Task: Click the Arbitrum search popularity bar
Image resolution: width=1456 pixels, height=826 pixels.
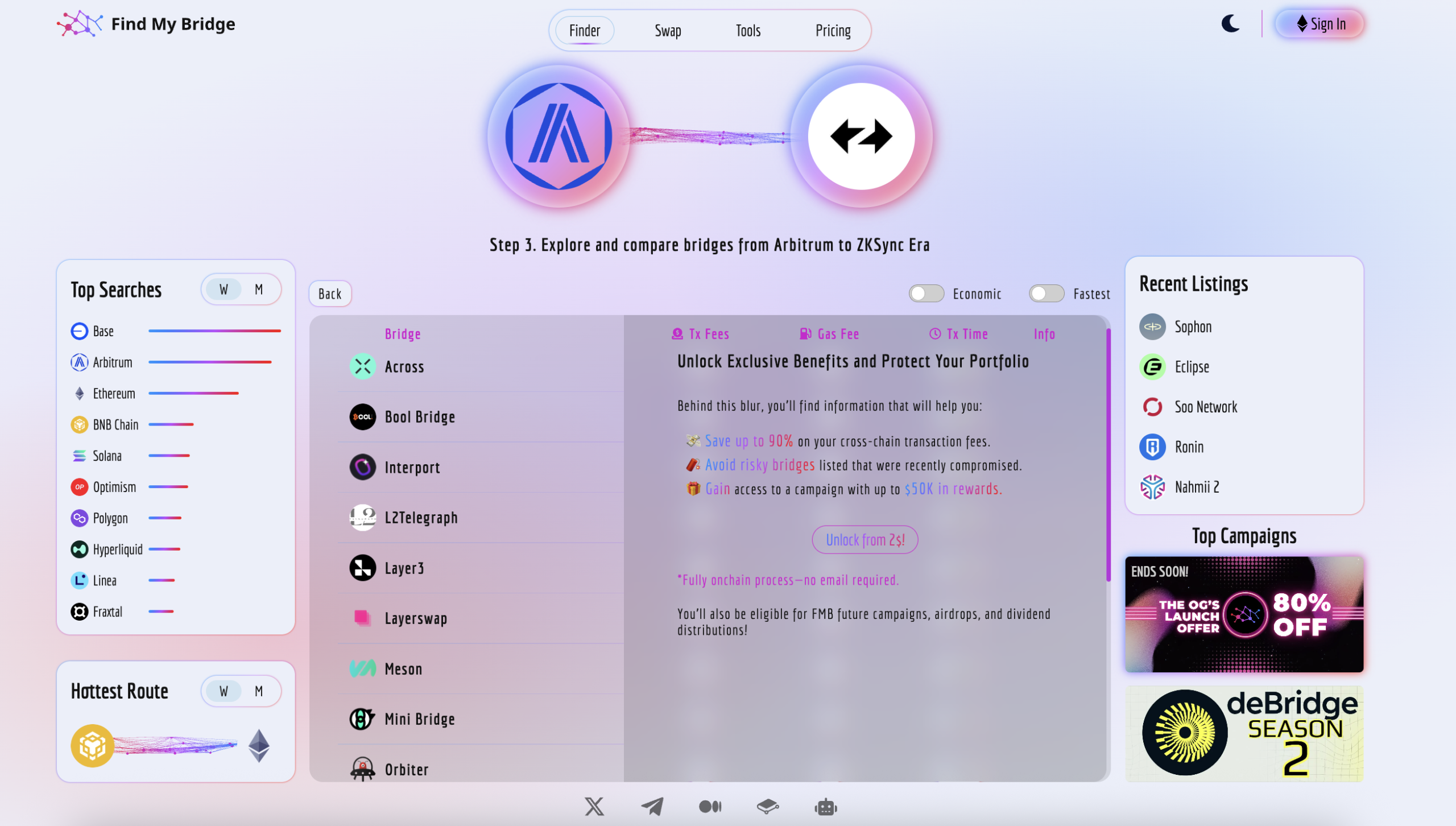Action: click(x=210, y=362)
